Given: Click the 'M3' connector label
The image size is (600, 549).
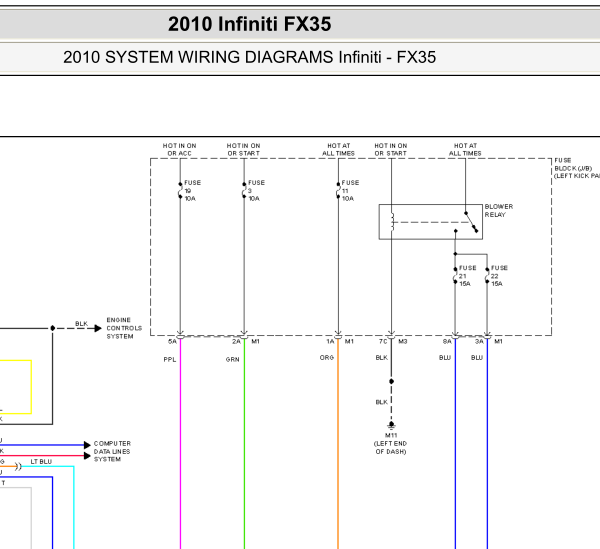Looking at the screenshot, I should pyautogui.click(x=403, y=341).
